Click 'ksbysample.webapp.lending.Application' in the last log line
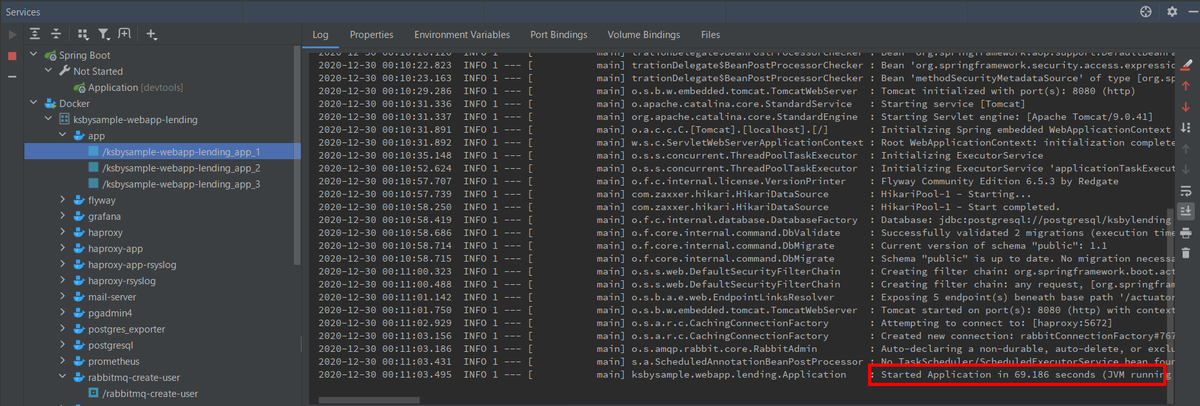The image size is (1200, 406). point(739,375)
